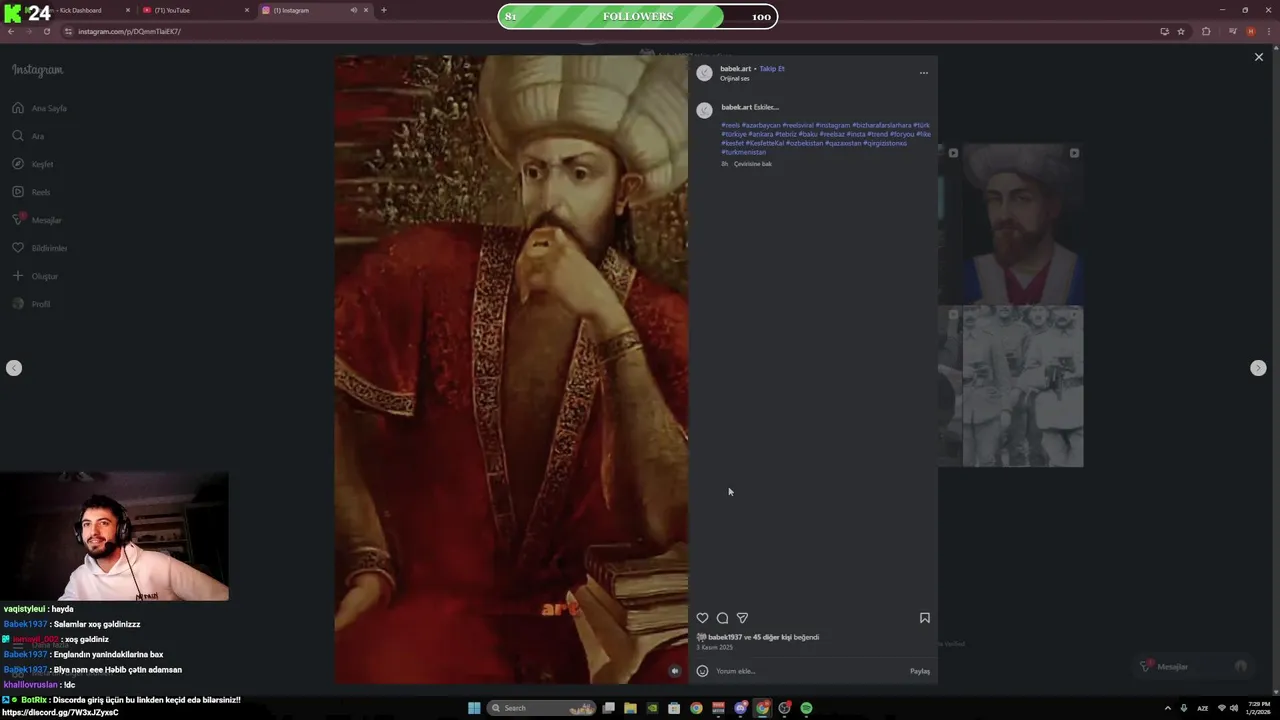Like the post with the heart icon
Viewport: 1280px width, 720px height.
click(702, 618)
